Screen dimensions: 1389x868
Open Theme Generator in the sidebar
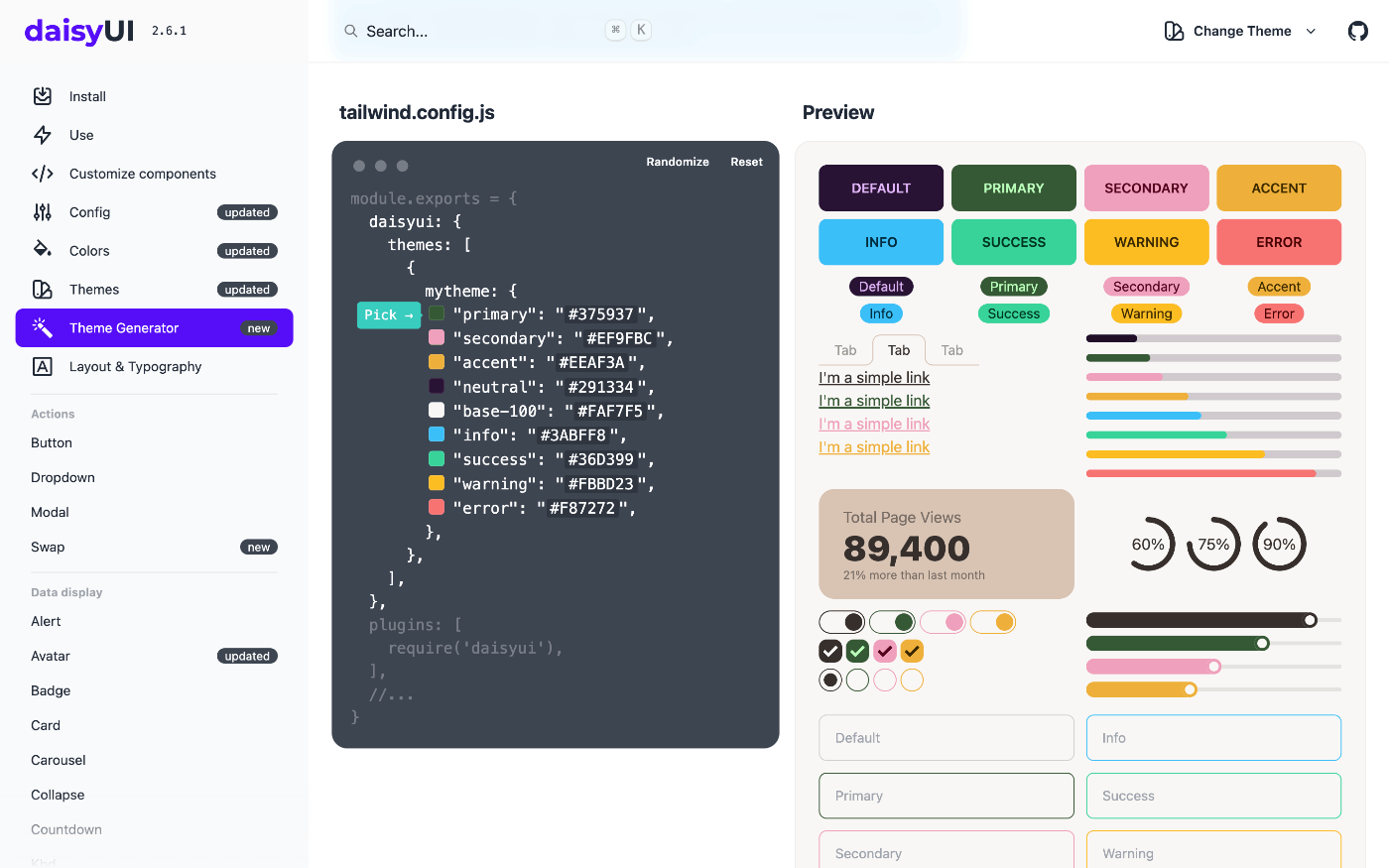(155, 327)
